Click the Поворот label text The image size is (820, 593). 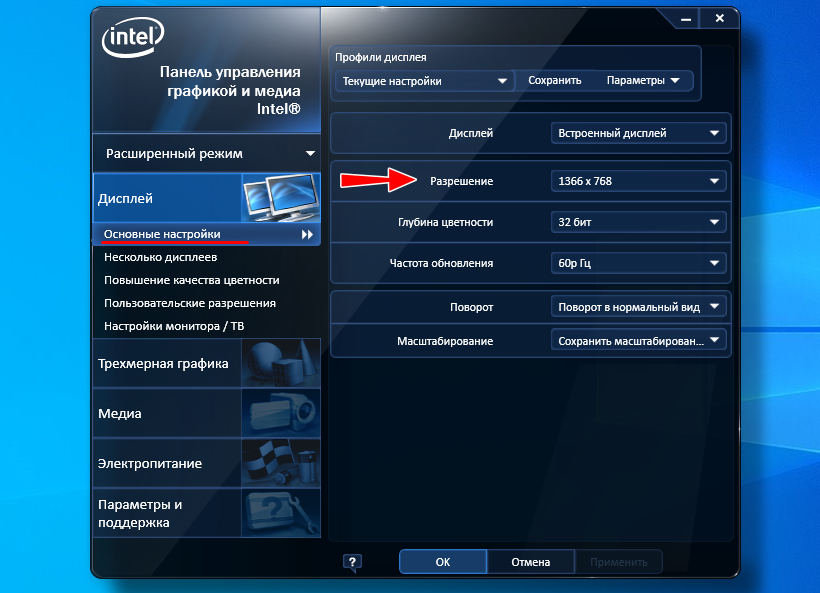(x=472, y=307)
